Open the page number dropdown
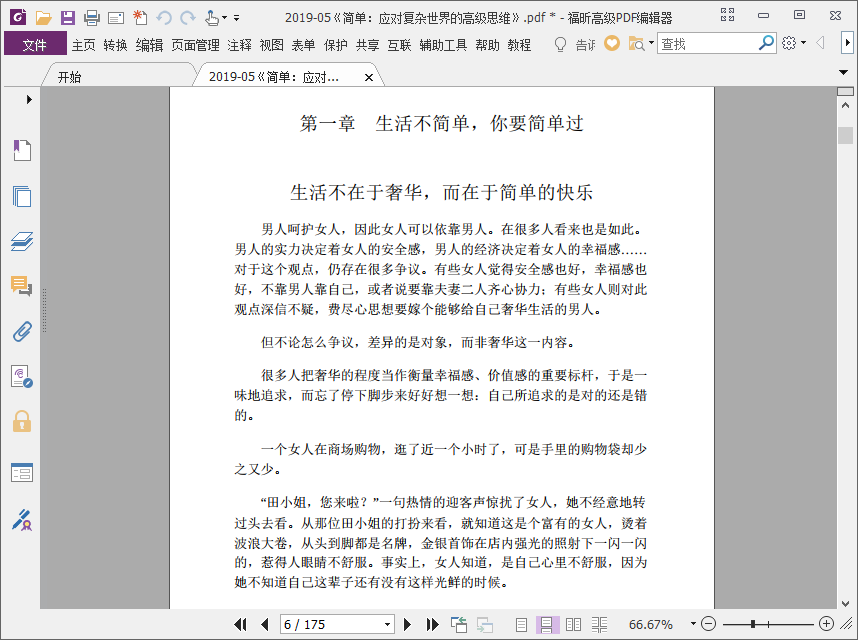 point(387,624)
